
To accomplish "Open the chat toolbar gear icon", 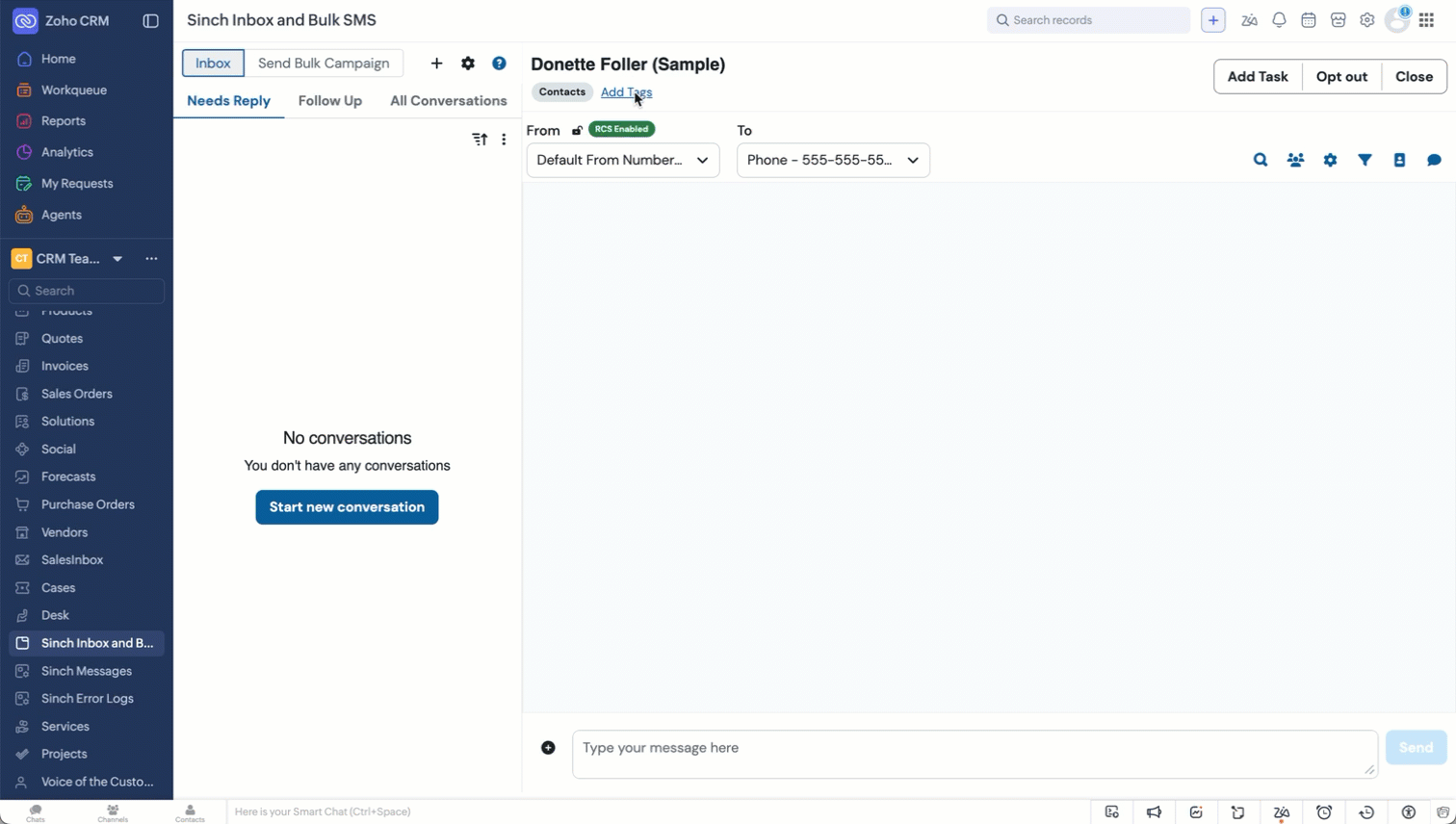I will [x=1330, y=160].
